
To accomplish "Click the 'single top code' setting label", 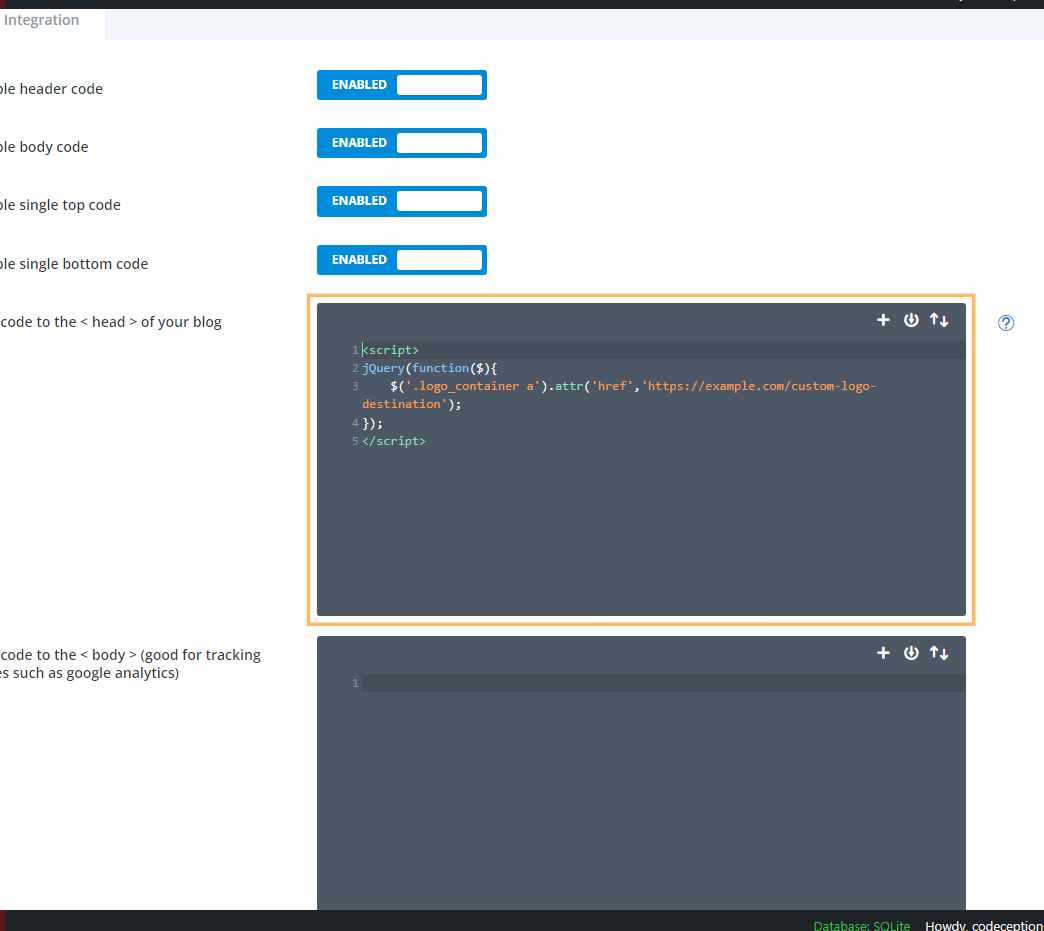I will click(x=60, y=205).
